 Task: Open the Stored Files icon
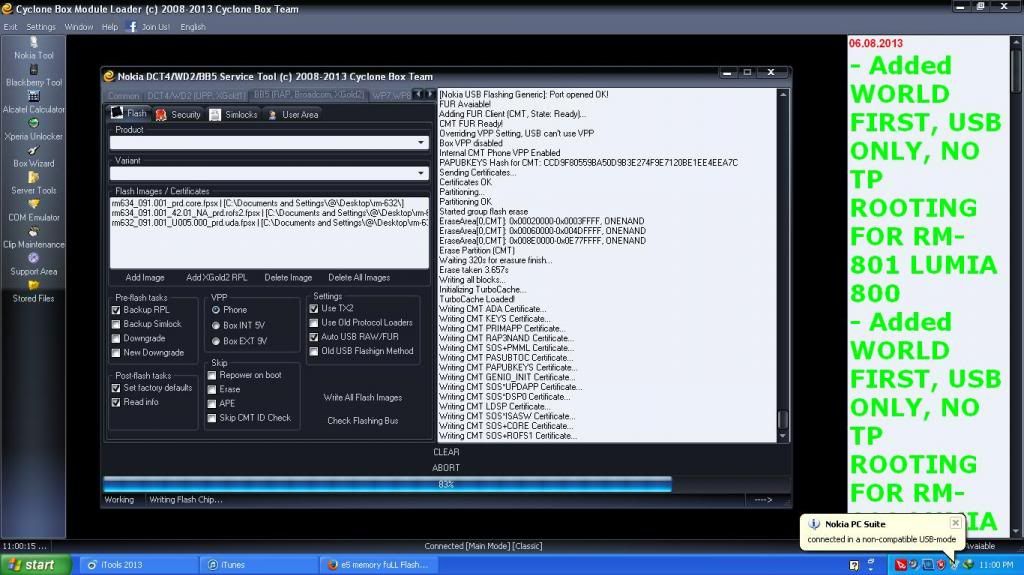point(33,286)
